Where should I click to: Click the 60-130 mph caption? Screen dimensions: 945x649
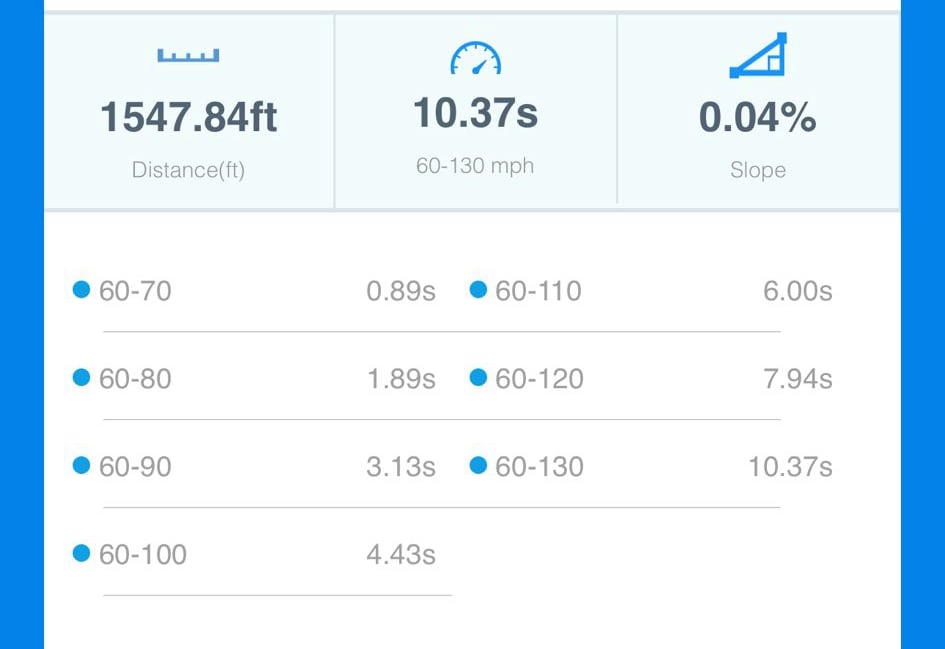pyautogui.click(x=475, y=166)
